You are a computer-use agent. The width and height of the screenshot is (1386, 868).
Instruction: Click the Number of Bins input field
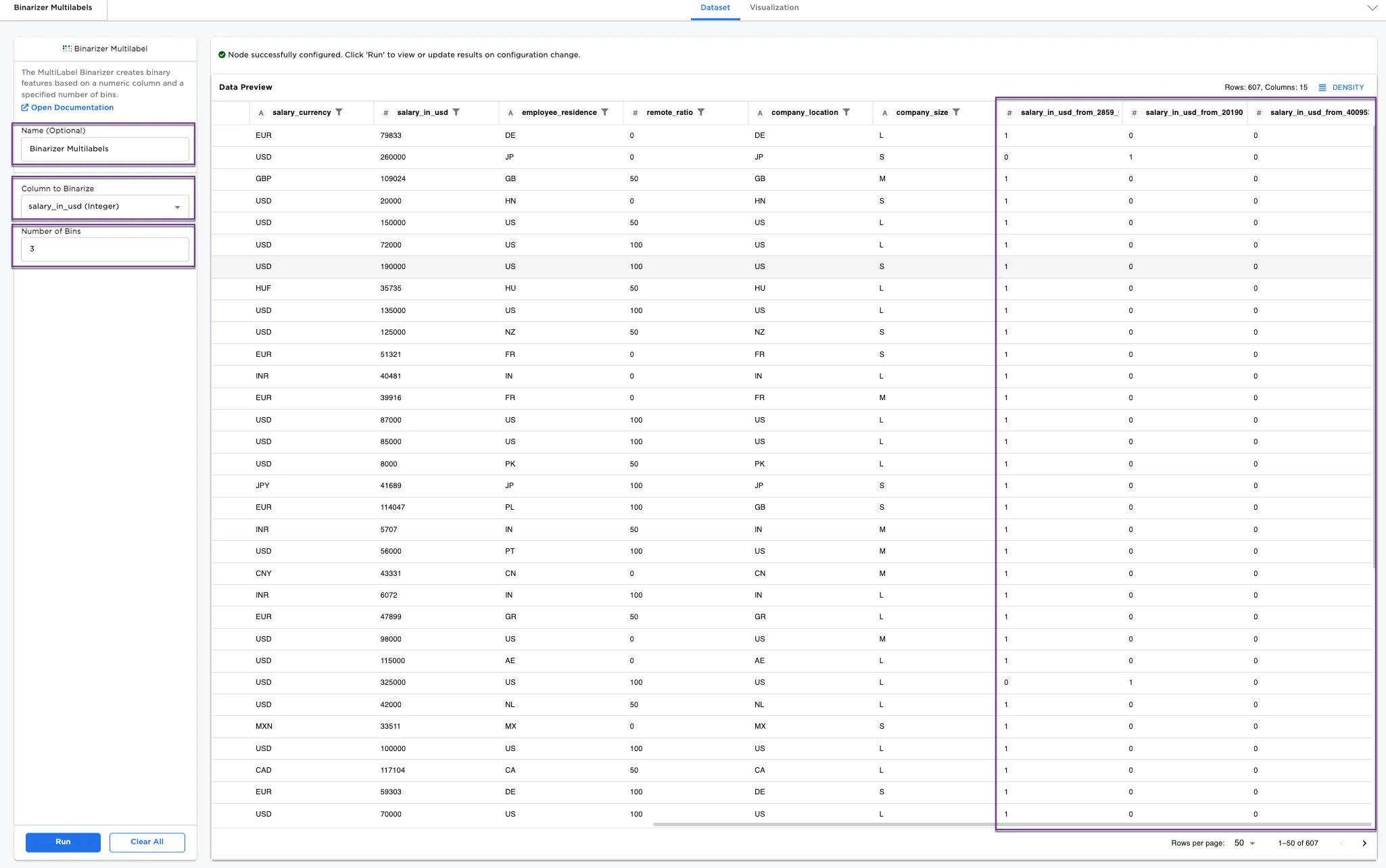click(103, 249)
